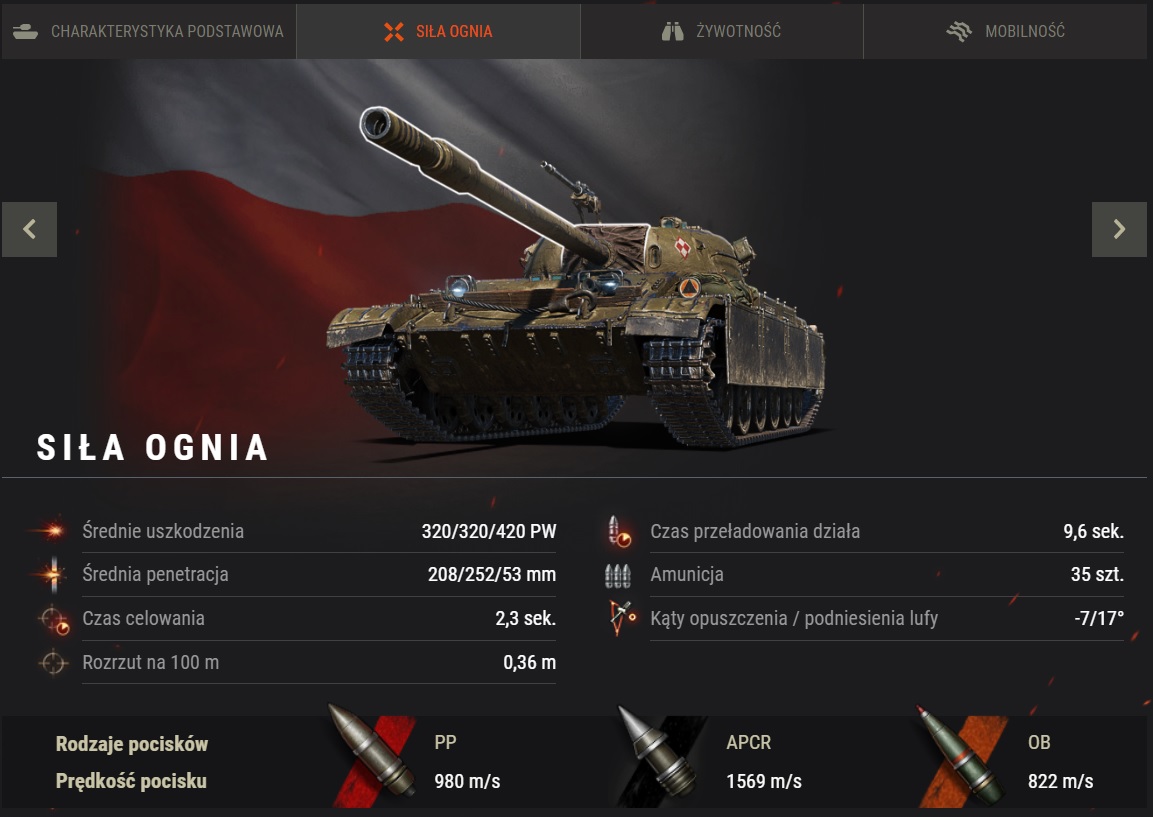This screenshot has height=817, width=1153.
Task: Click the Amunicja three-shells icon
Action: point(618,576)
